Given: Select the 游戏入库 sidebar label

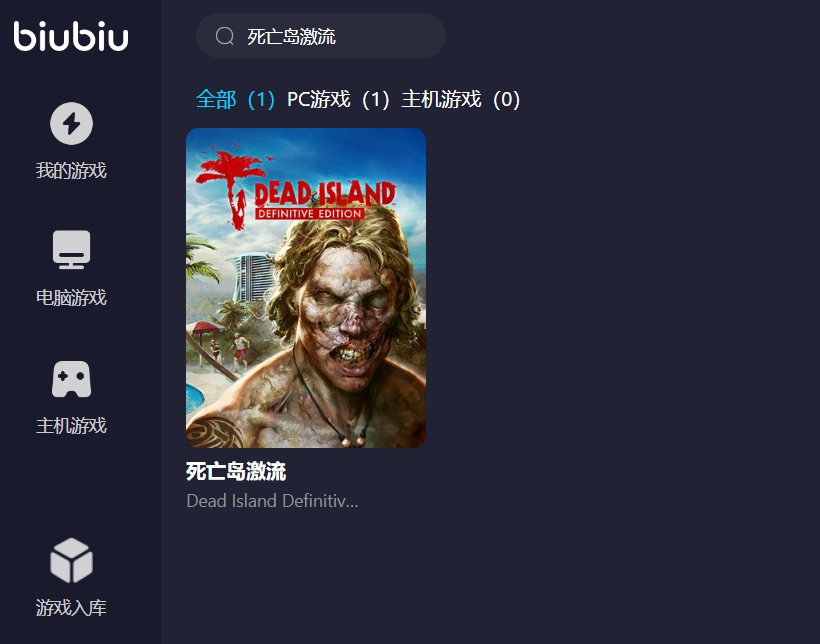Looking at the screenshot, I should coord(71,607).
